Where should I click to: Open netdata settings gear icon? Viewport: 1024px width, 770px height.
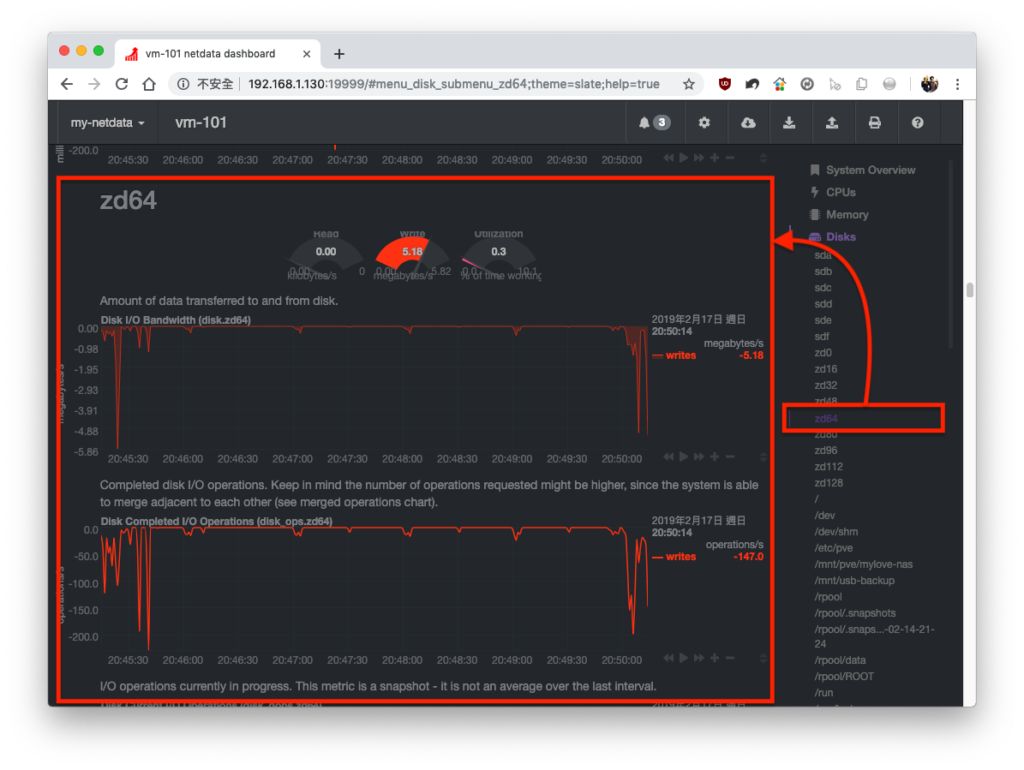[704, 122]
